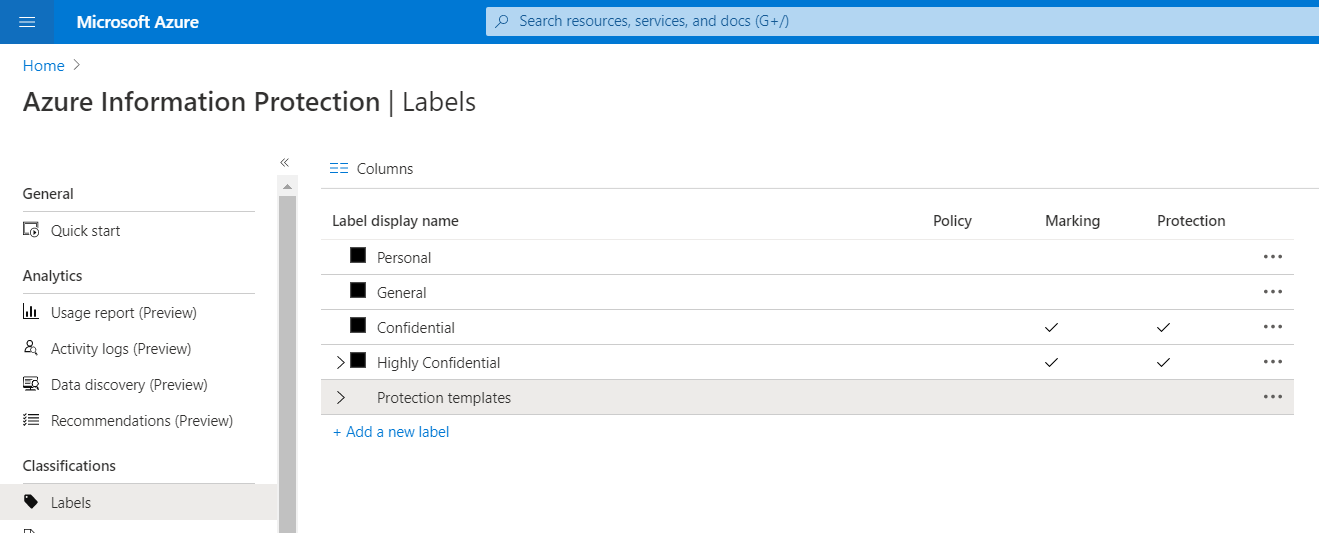Open Recommendations (Preview) menu item
Screen dimensions: 1319x533
142,420
